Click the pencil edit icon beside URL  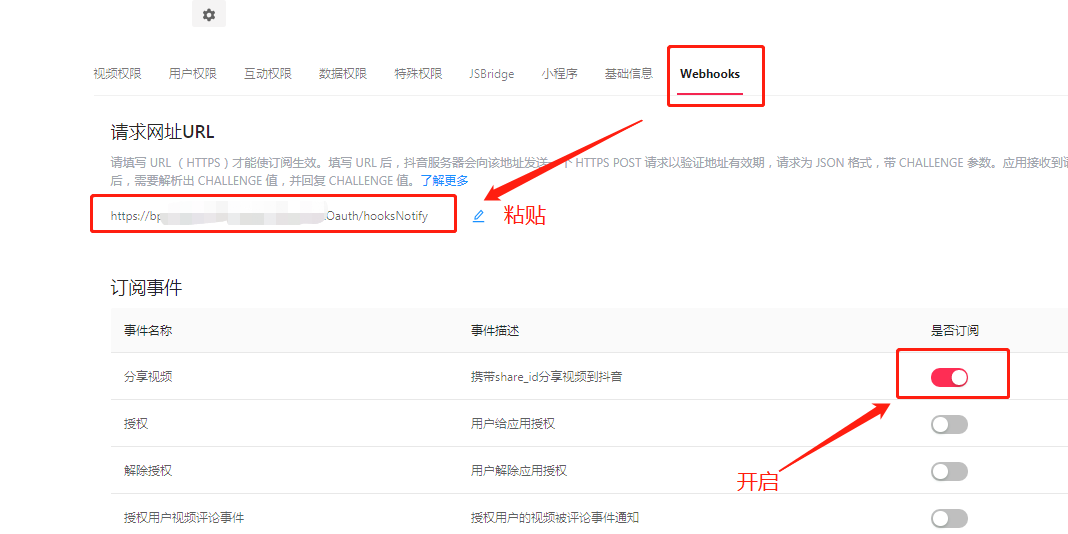[478, 216]
